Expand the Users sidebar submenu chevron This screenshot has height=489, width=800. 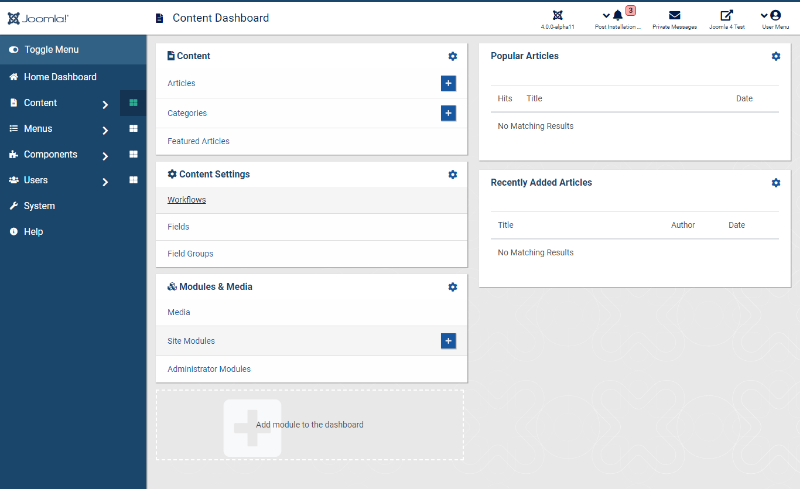point(105,181)
